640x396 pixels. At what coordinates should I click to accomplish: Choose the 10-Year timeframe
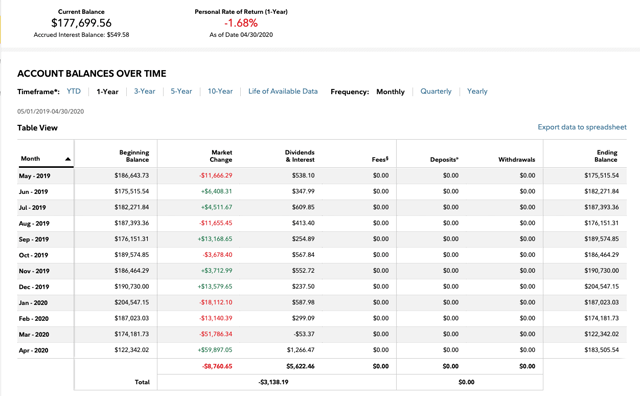point(220,91)
